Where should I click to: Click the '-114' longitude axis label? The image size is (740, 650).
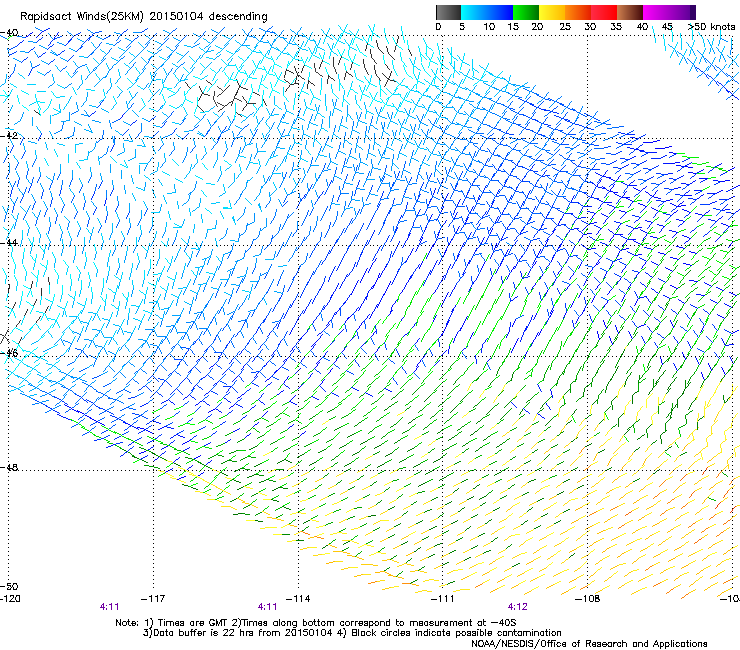point(298,599)
